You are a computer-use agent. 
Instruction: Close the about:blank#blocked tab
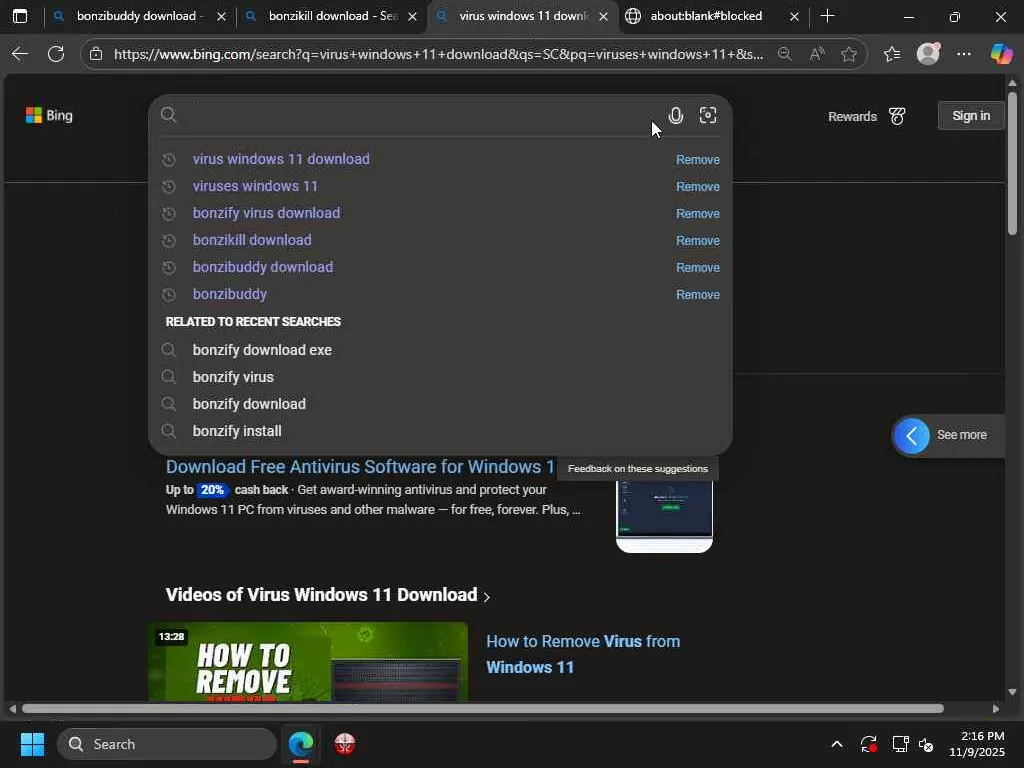click(x=794, y=16)
